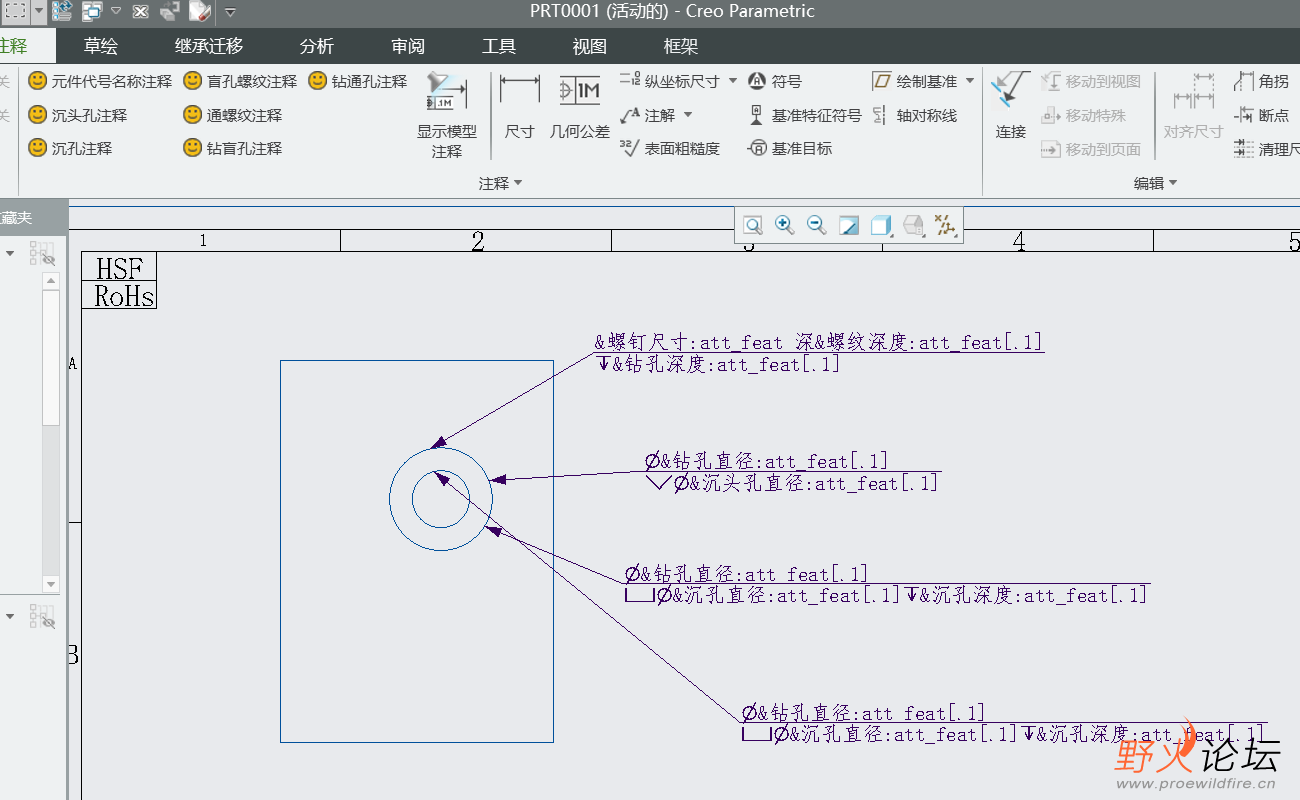This screenshot has height=800, width=1300.
Task: Click the sheet eraser icon in quick access toolbar
Action: [x=199, y=12]
